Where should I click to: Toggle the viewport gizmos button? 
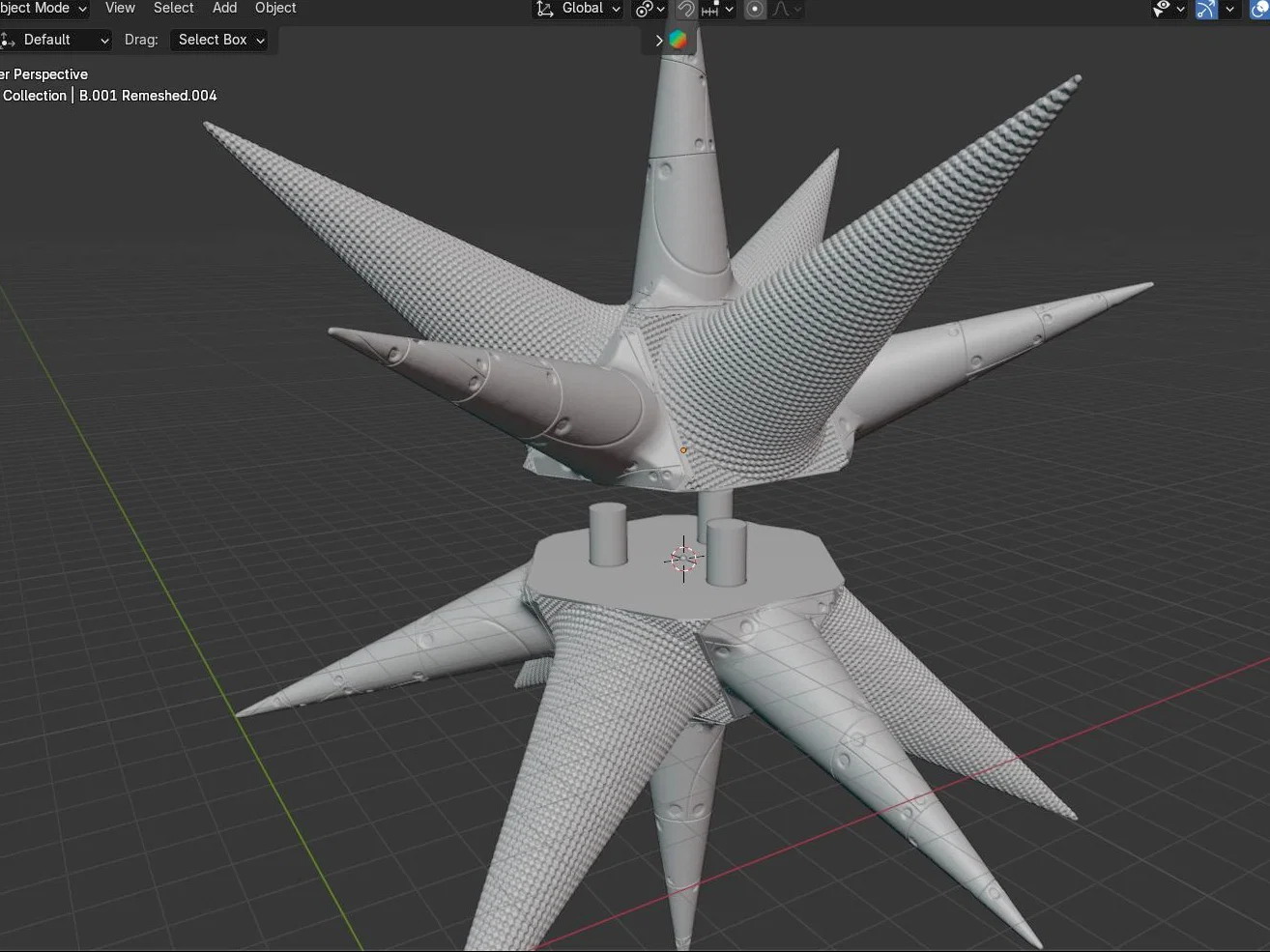pyautogui.click(x=1206, y=9)
